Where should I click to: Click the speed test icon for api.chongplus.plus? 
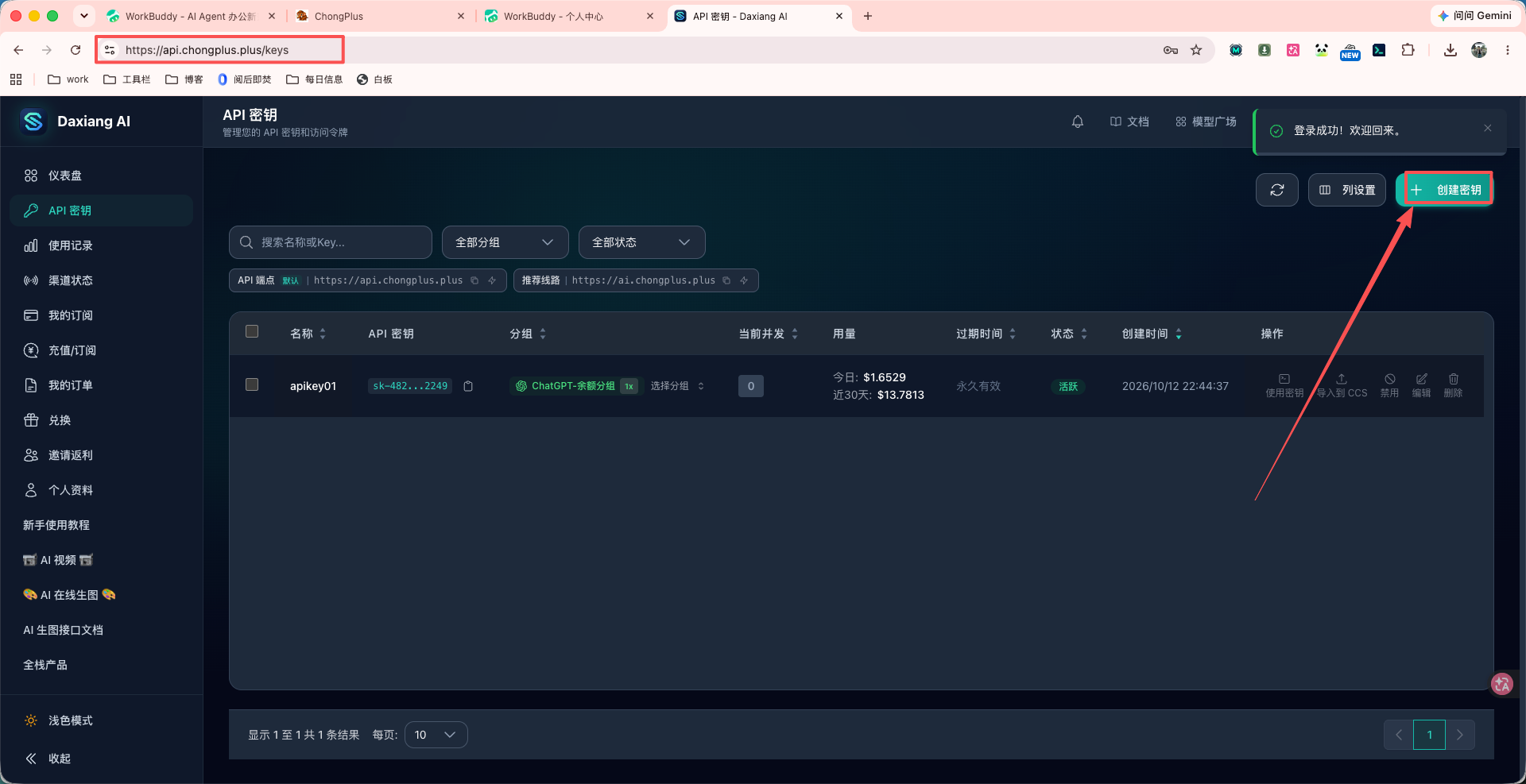click(x=492, y=280)
